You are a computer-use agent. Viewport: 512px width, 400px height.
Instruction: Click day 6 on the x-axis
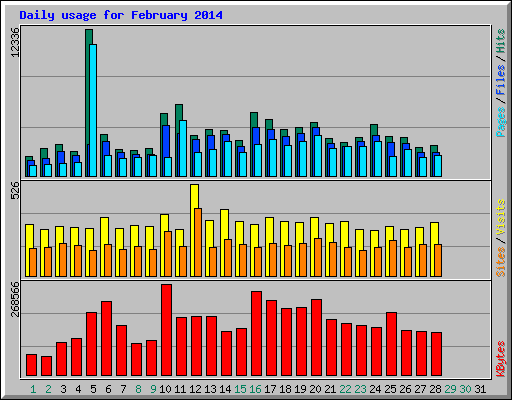108,389
